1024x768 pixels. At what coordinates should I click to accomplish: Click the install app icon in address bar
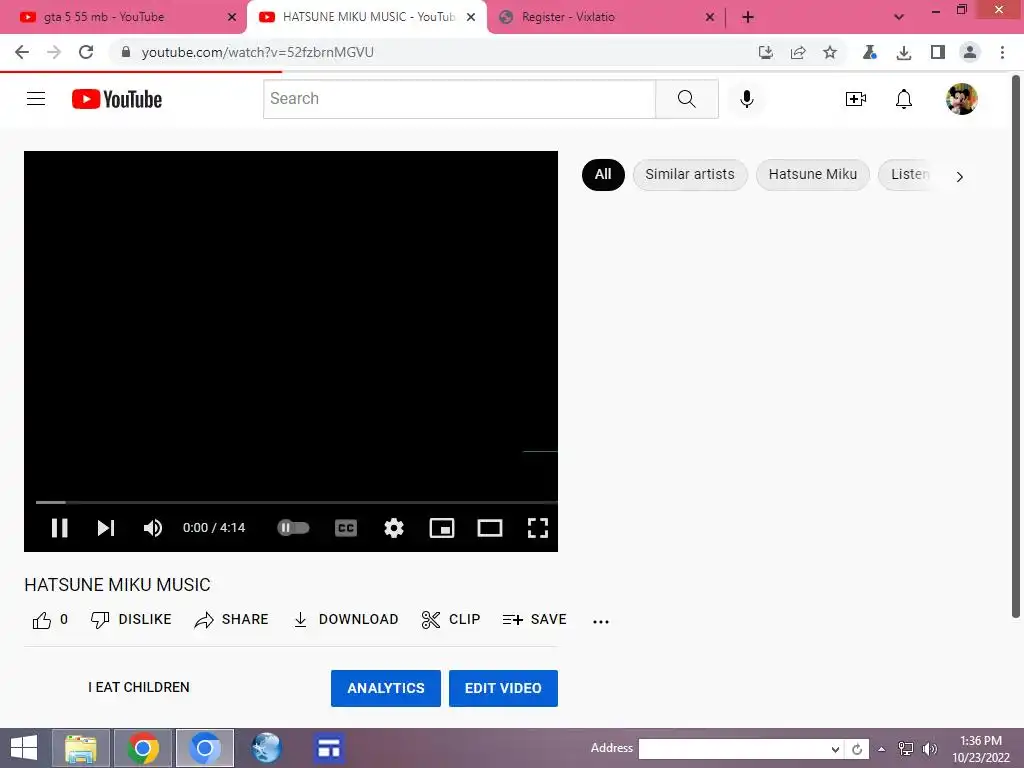point(765,52)
